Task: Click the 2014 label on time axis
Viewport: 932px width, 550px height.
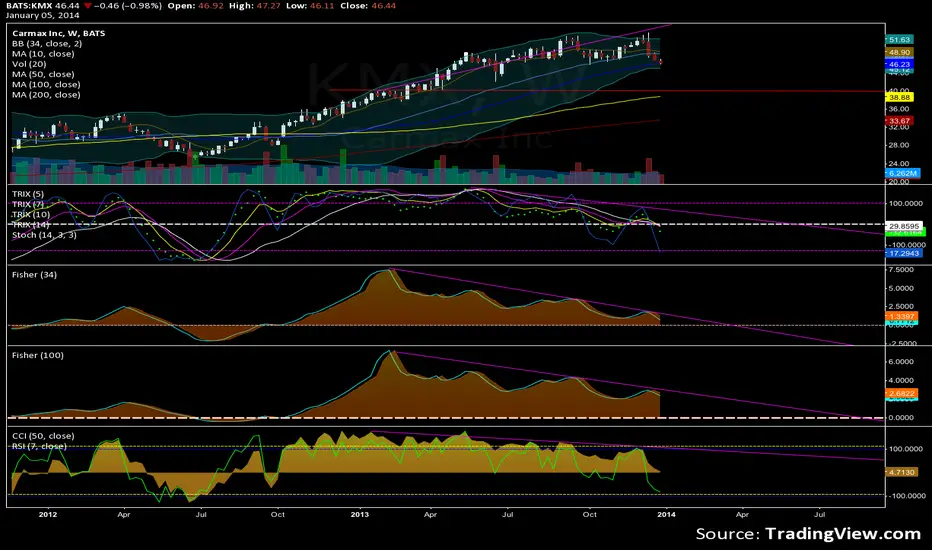Action: (666, 514)
